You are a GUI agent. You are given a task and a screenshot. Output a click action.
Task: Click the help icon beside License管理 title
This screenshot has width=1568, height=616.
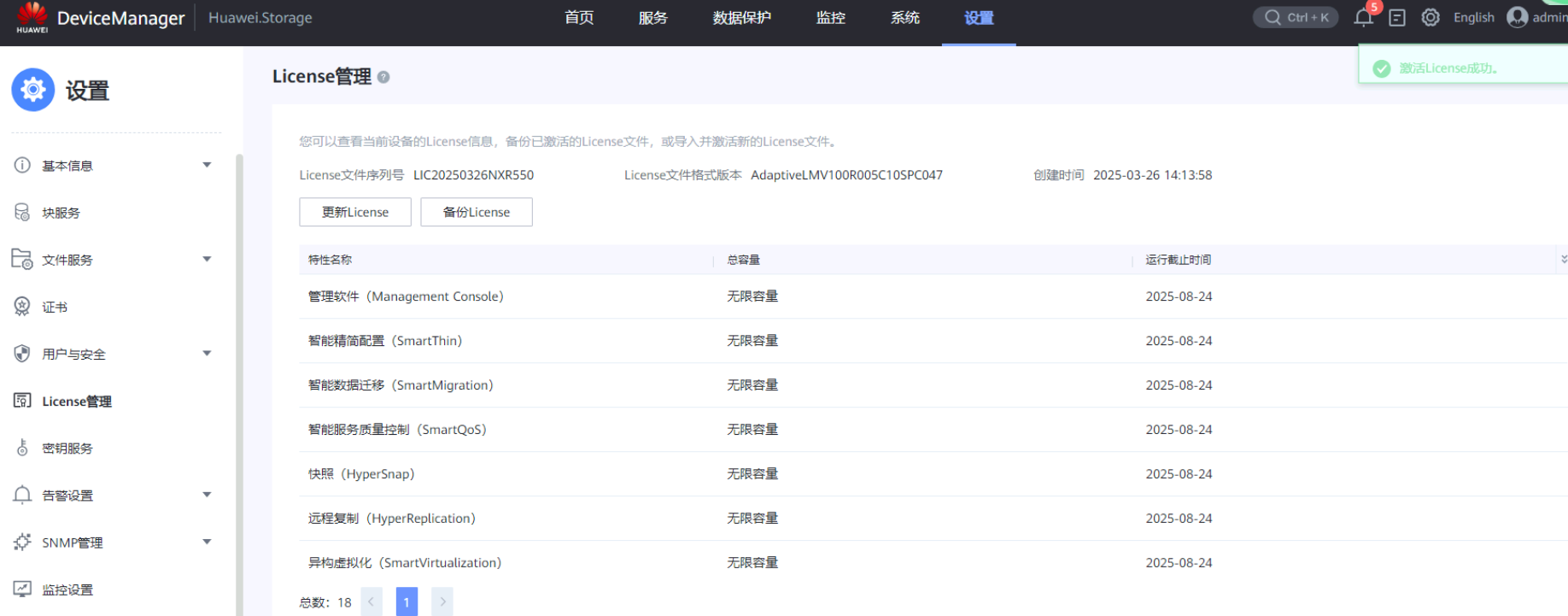click(x=383, y=77)
